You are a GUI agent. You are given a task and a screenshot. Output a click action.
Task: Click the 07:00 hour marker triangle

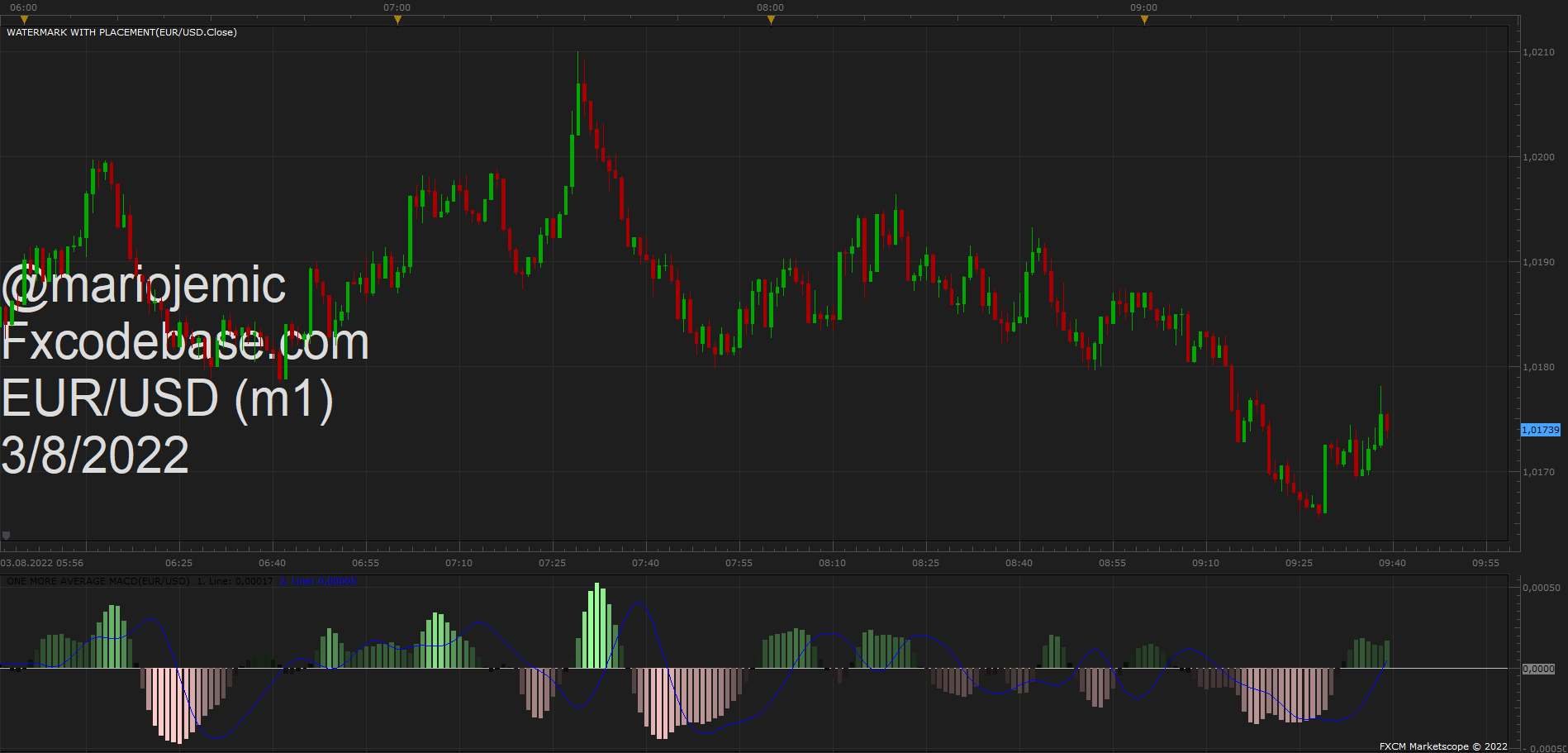click(397, 20)
